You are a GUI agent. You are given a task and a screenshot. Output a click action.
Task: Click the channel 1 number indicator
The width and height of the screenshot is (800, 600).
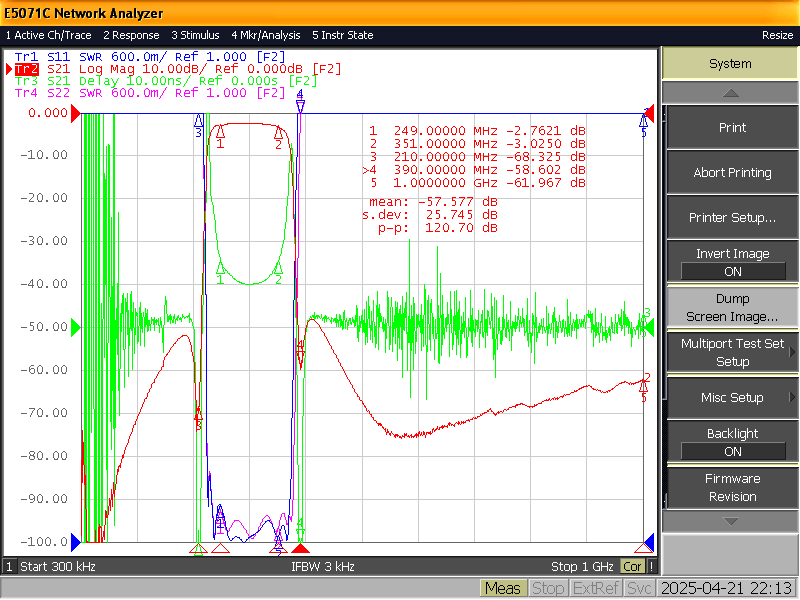tap(9, 567)
